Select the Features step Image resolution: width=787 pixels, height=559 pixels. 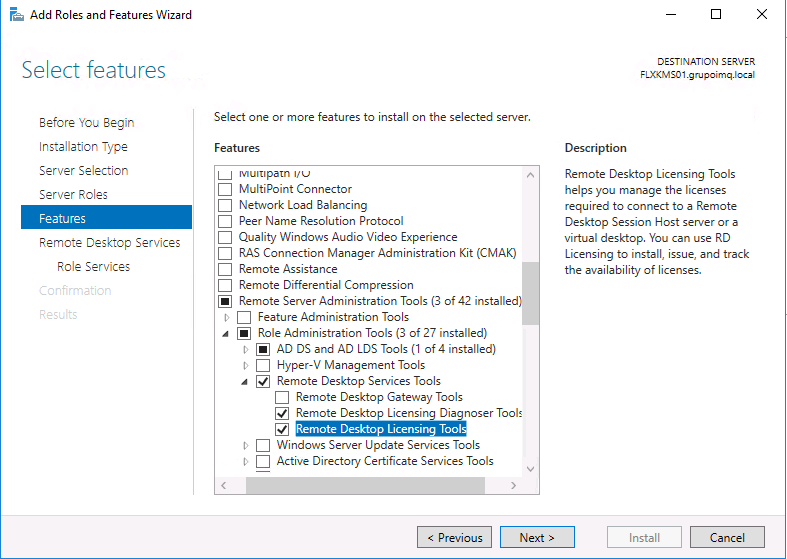pyautogui.click(x=106, y=217)
